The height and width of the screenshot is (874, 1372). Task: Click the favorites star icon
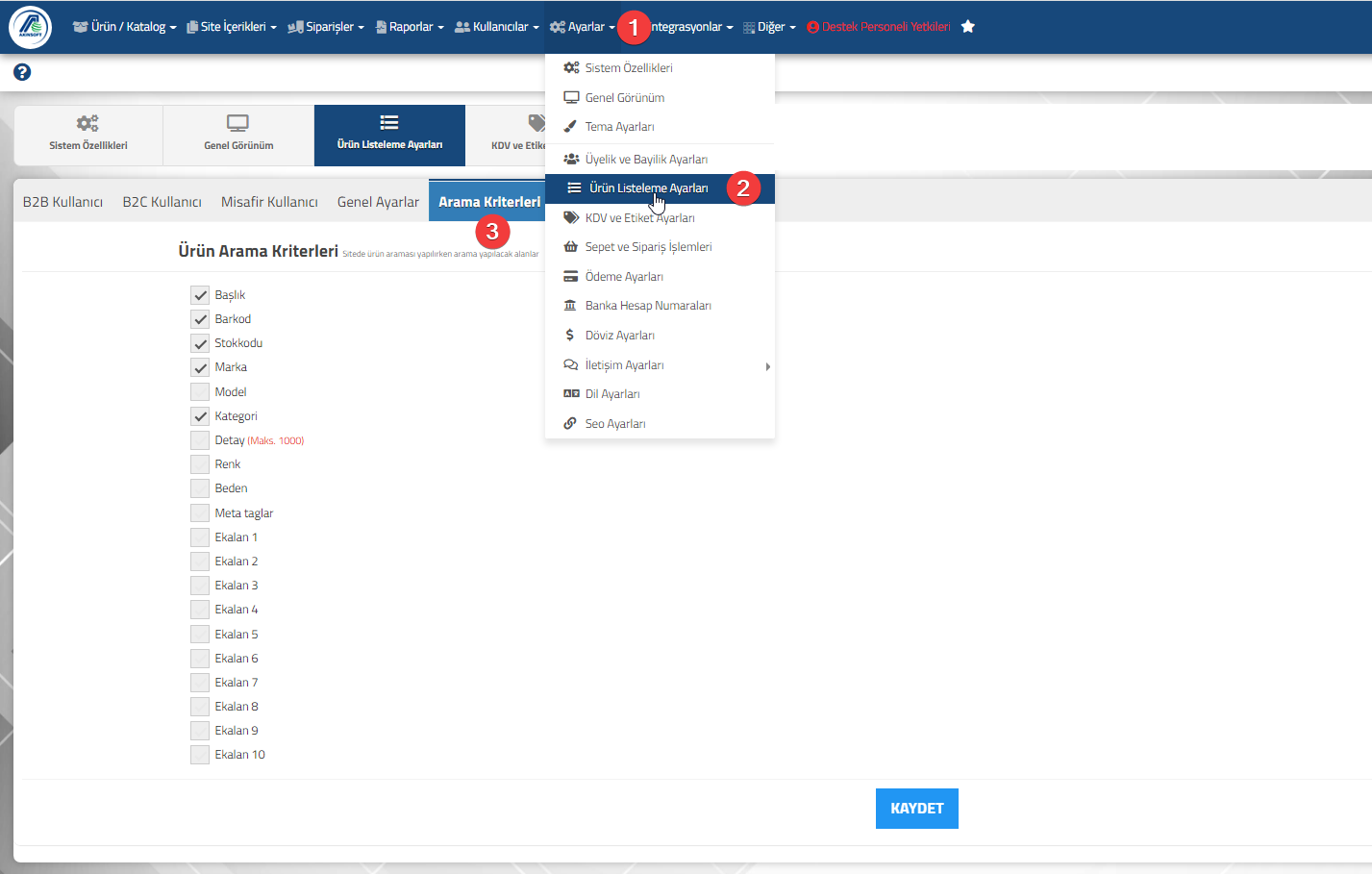968,27
